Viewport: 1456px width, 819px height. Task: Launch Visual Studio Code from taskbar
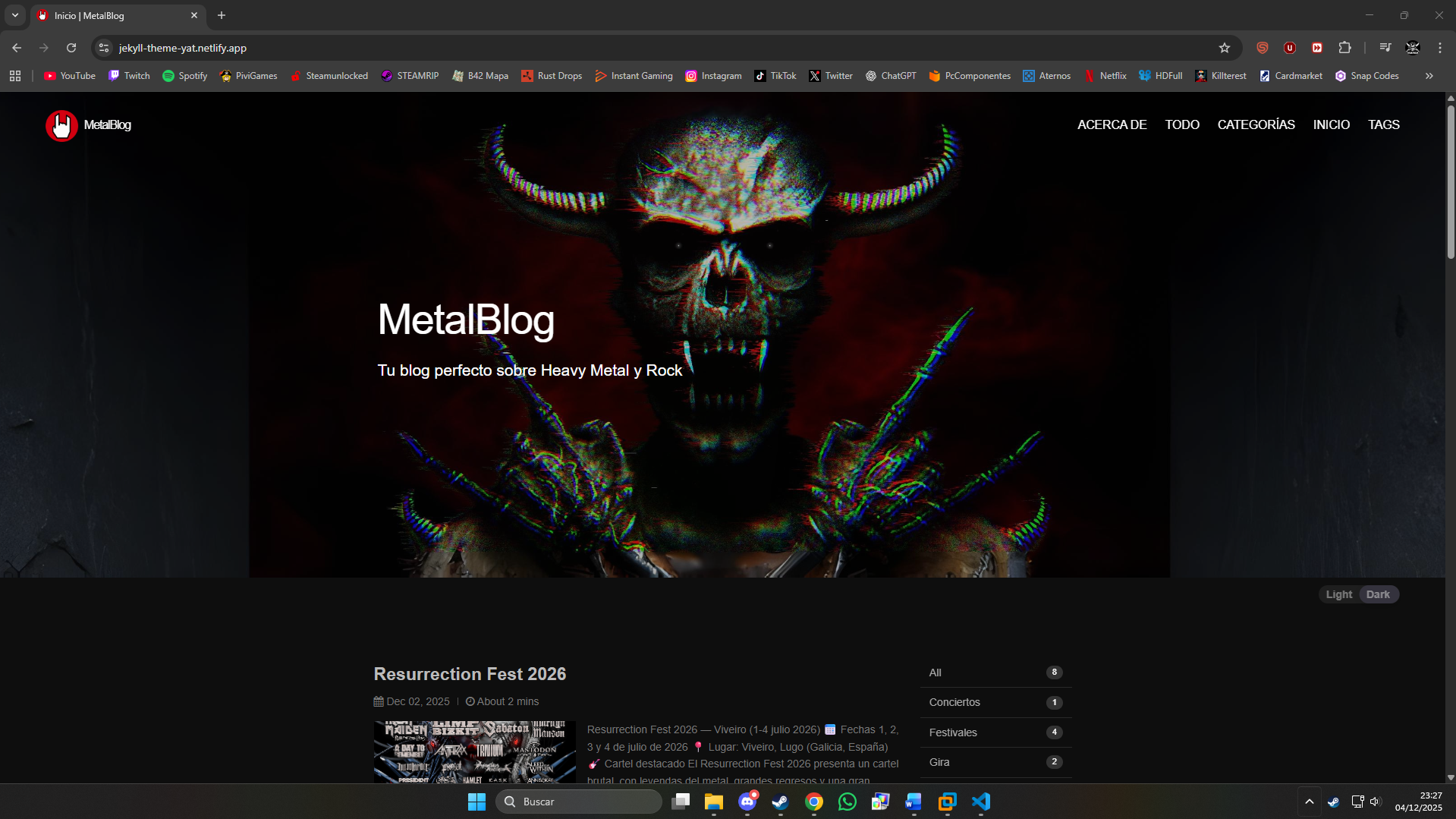tap(981, 802)
